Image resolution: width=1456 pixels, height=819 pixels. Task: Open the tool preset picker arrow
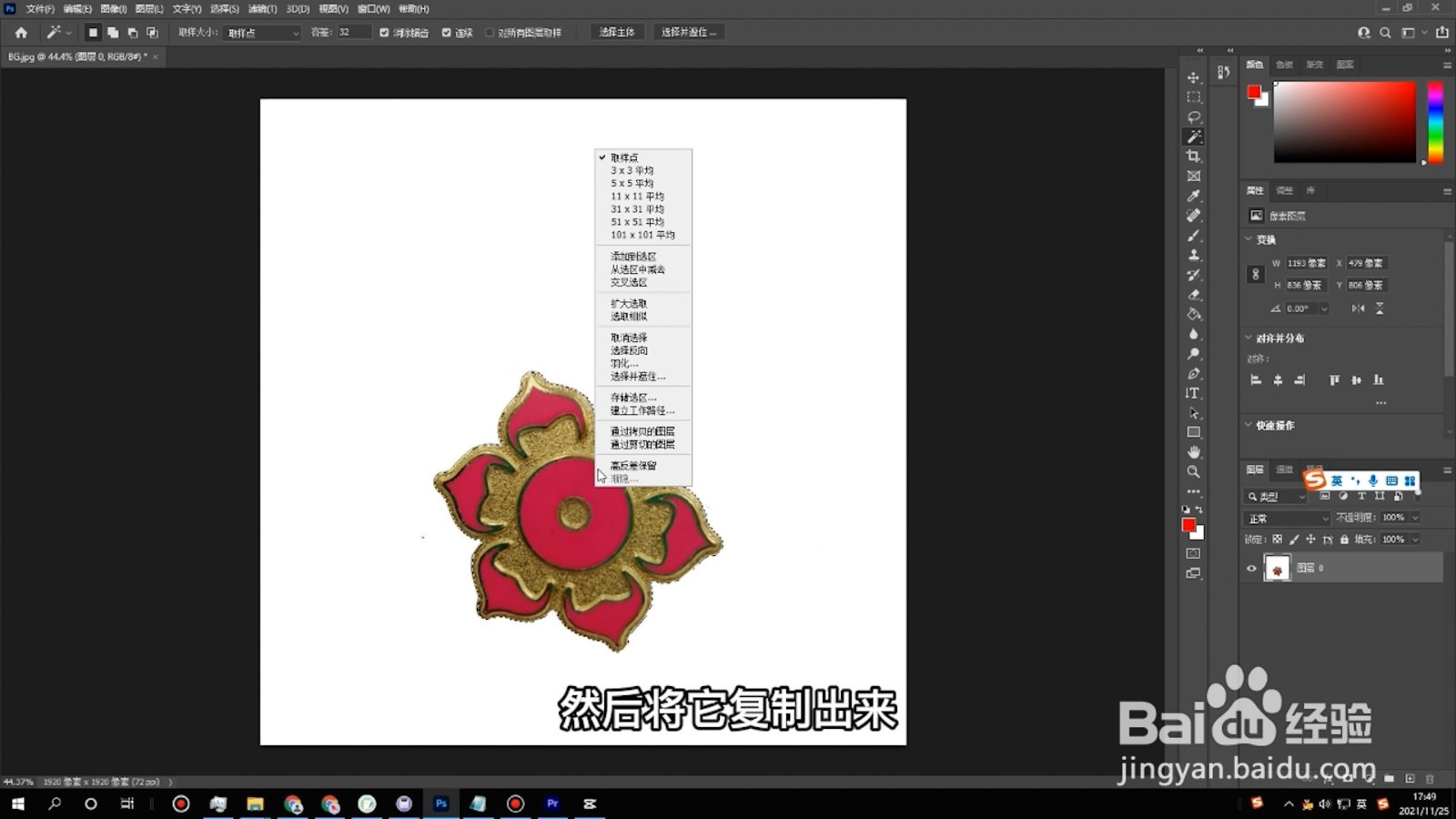69,33
